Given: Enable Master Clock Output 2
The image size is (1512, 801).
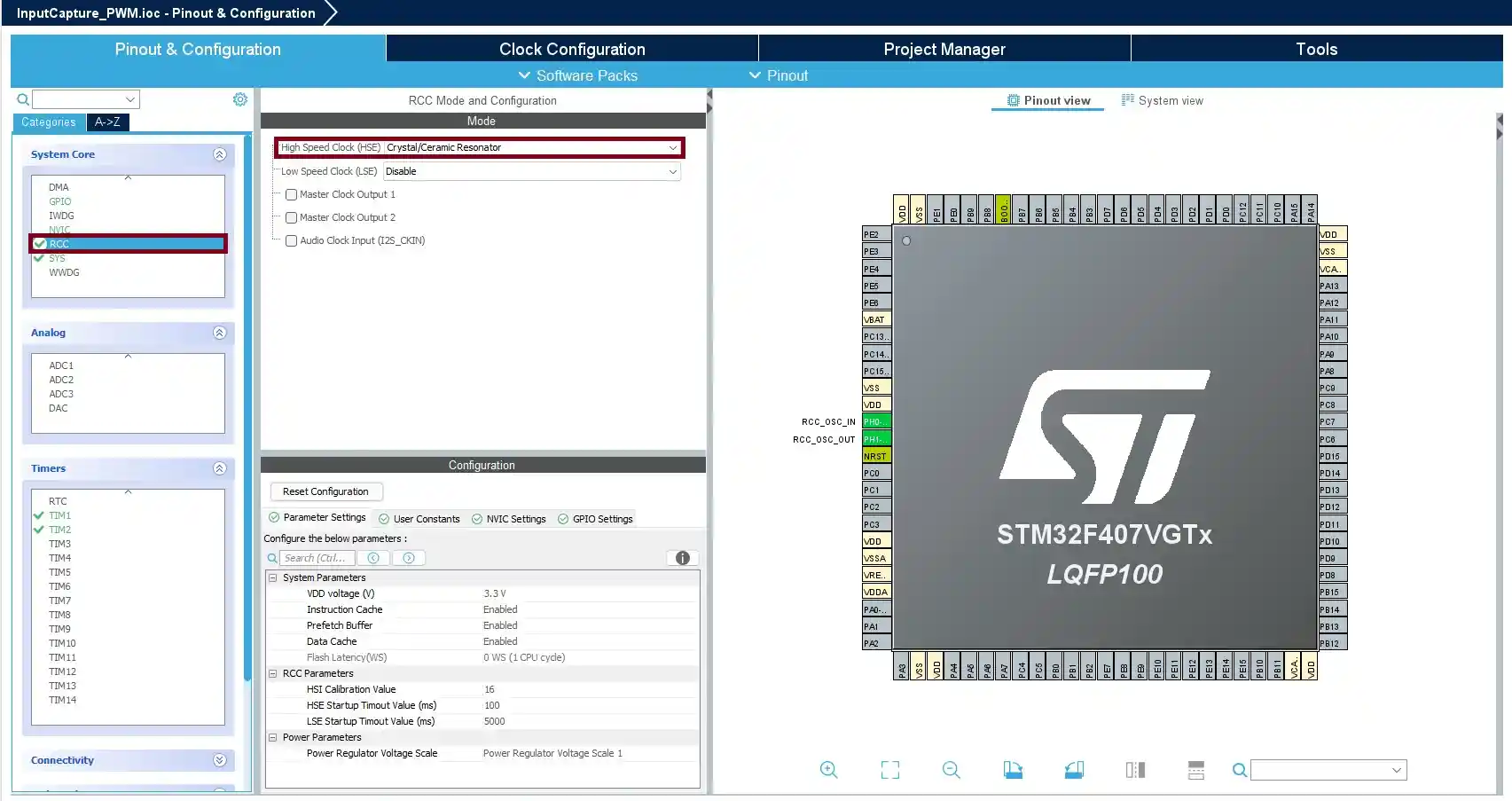Looking at the screenshot, I should [291, 217].
